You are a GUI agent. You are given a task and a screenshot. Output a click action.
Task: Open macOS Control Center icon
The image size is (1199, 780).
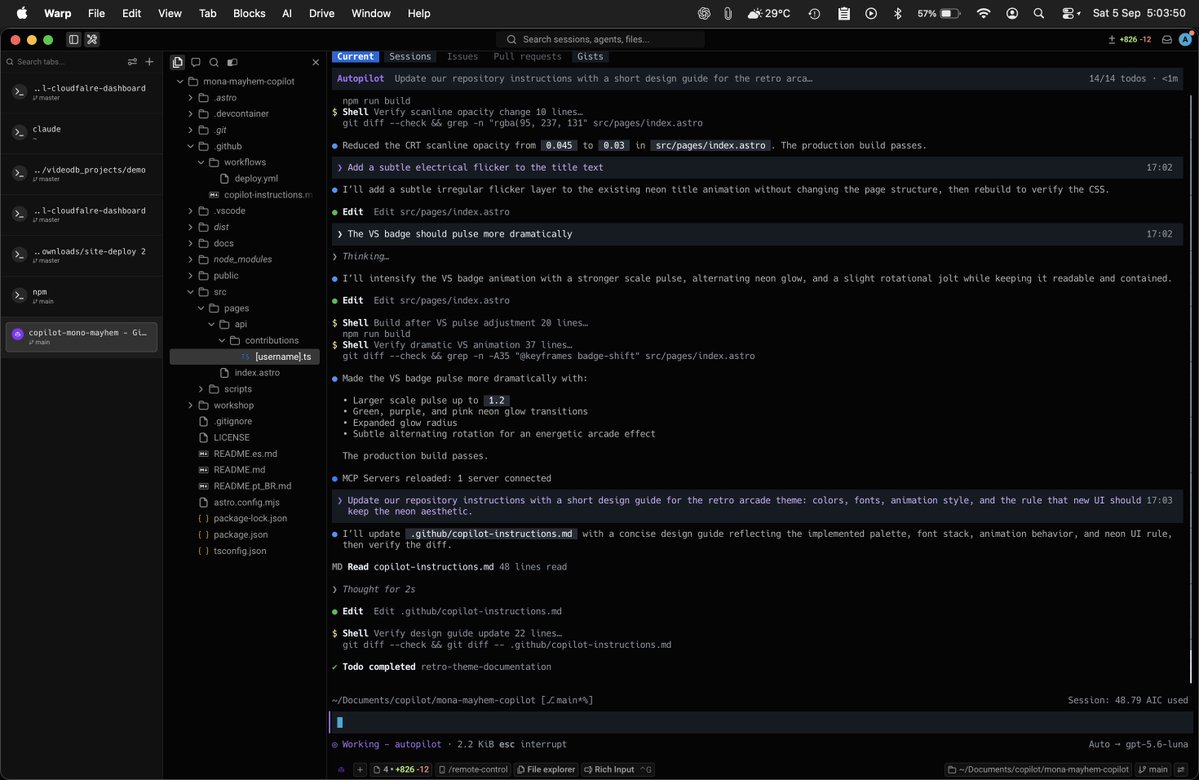click(x=1070, y=13)
